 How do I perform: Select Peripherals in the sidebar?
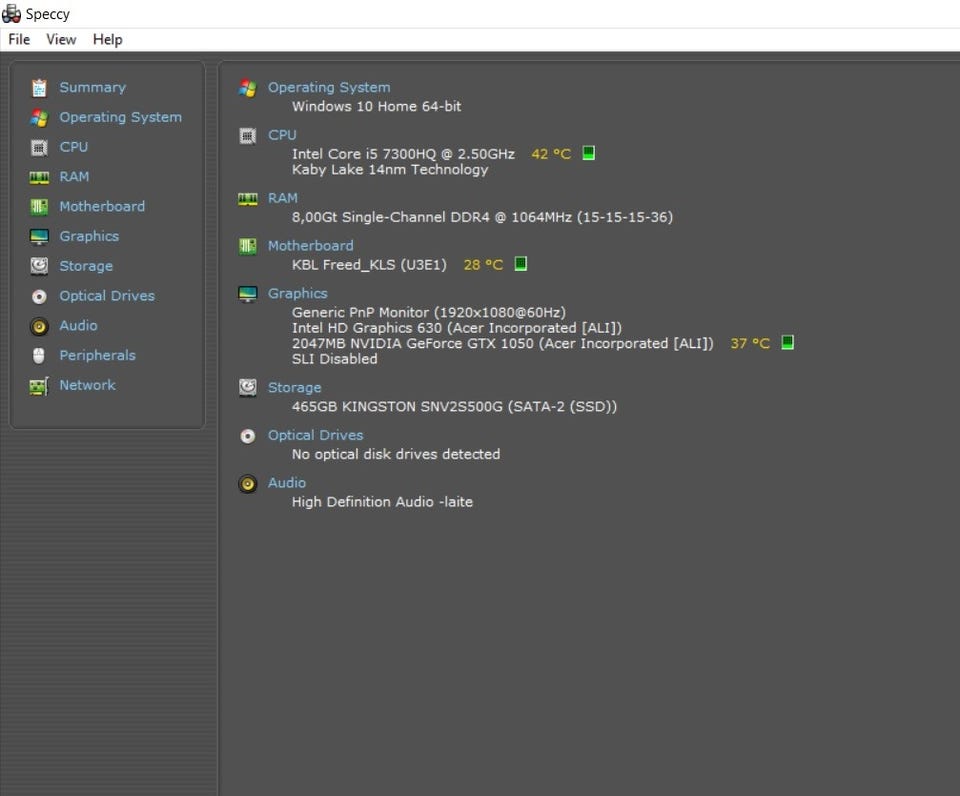click(97, 355)
